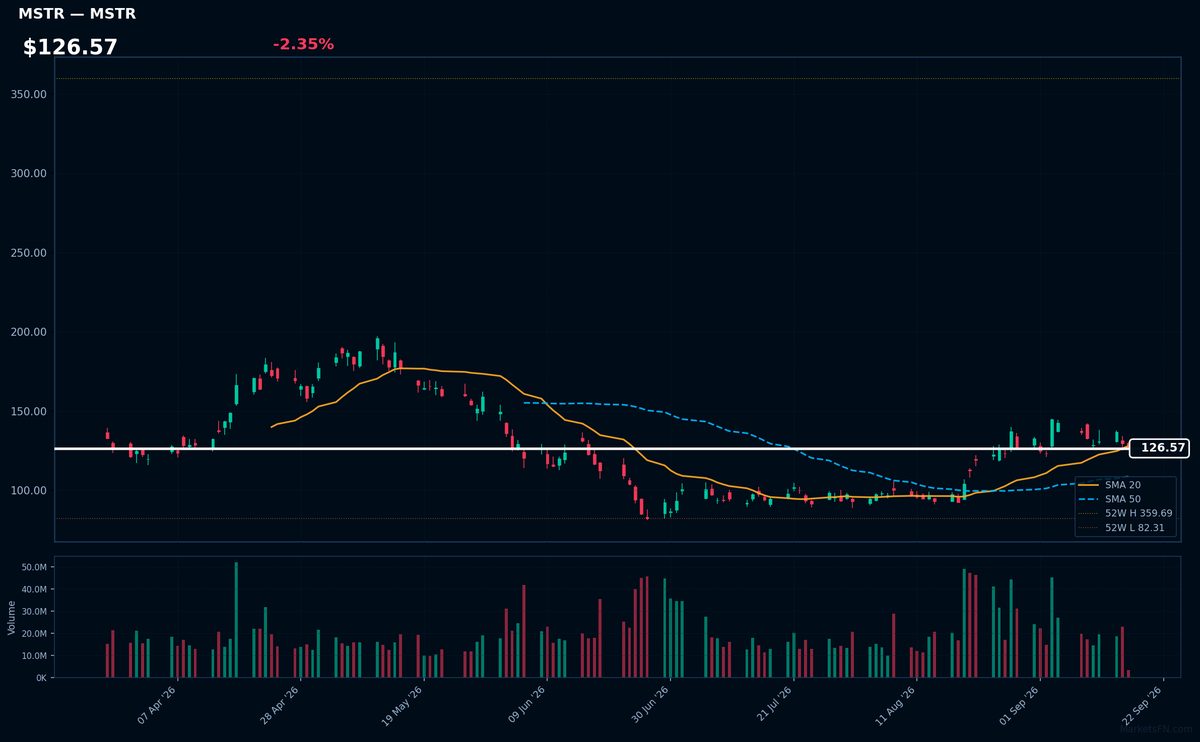Click the SMA 50 legend entry
This screenshot has height=742, width=1200.
pyautogui.click(x=1112, y=498)
